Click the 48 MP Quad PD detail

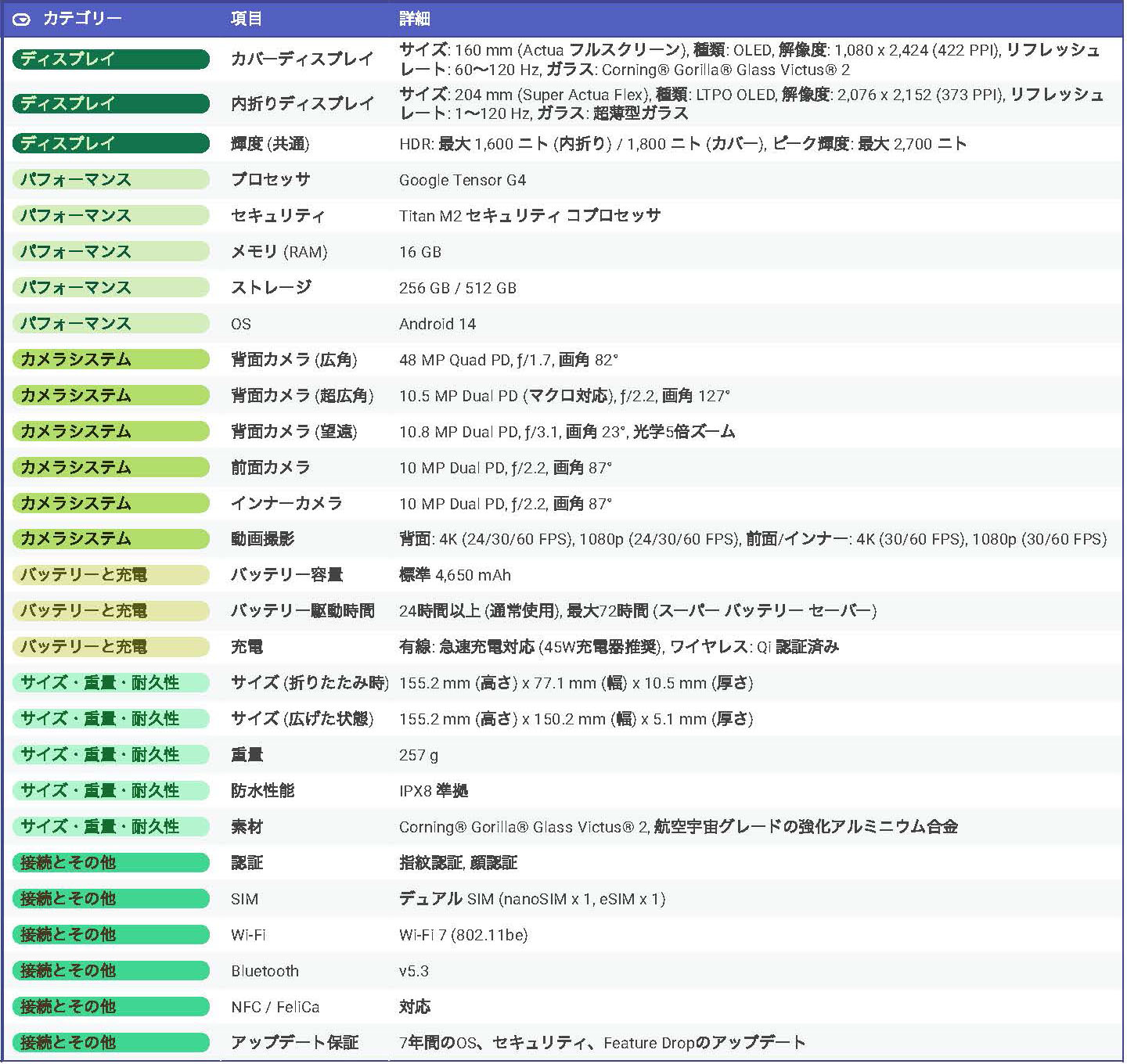[509, 360]
